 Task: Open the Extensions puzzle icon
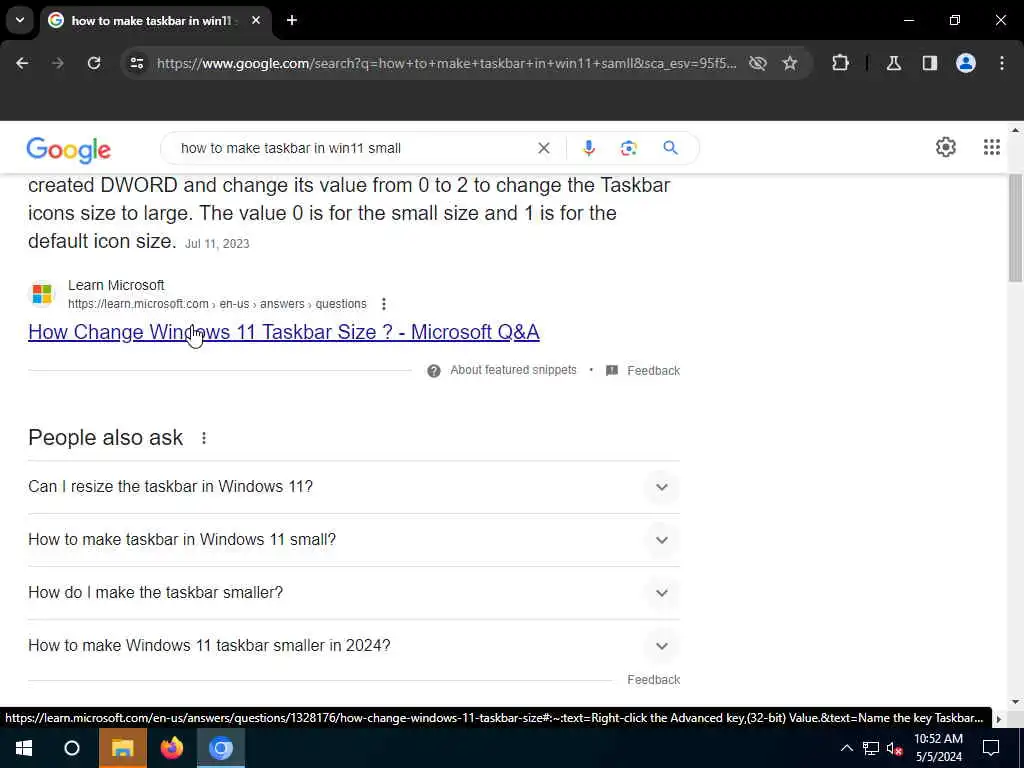840,63
